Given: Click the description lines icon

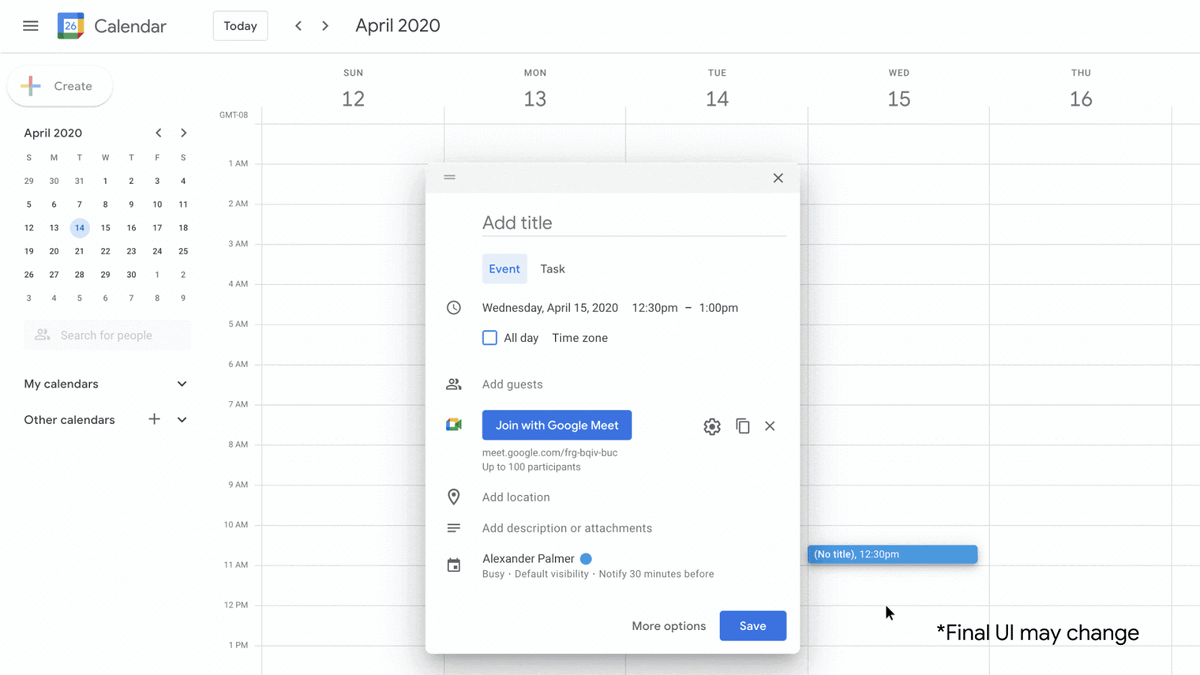Looking at the screenshot, I should coord(454,528).
